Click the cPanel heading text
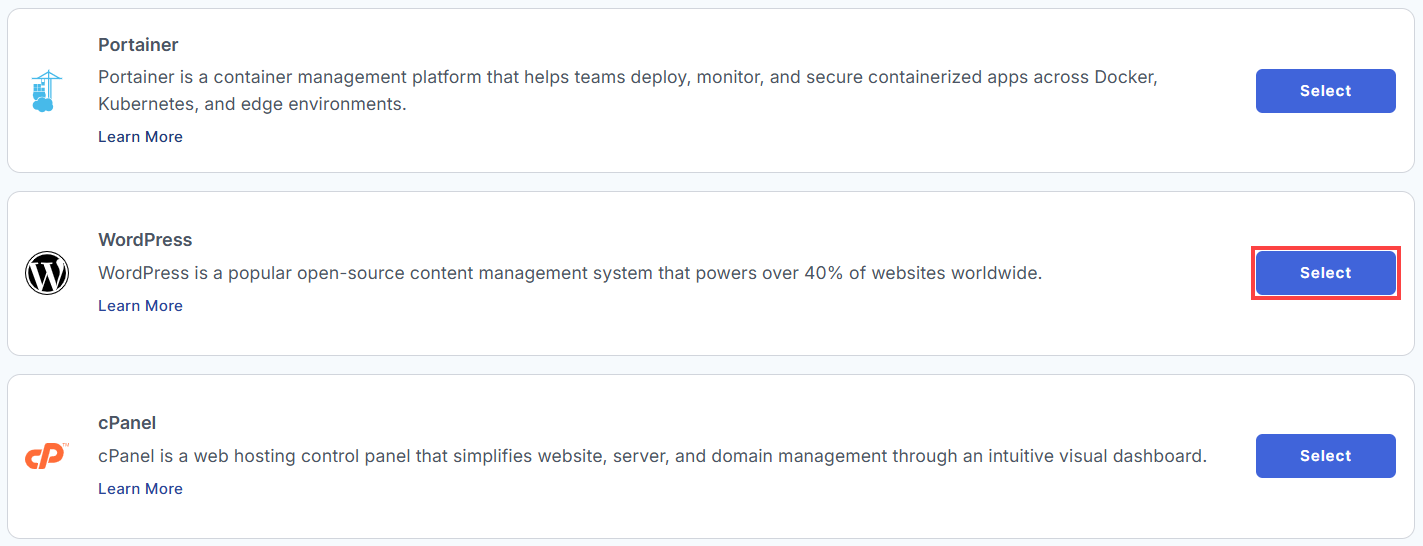Viewport: 1423px width, 546px height. 127,423
